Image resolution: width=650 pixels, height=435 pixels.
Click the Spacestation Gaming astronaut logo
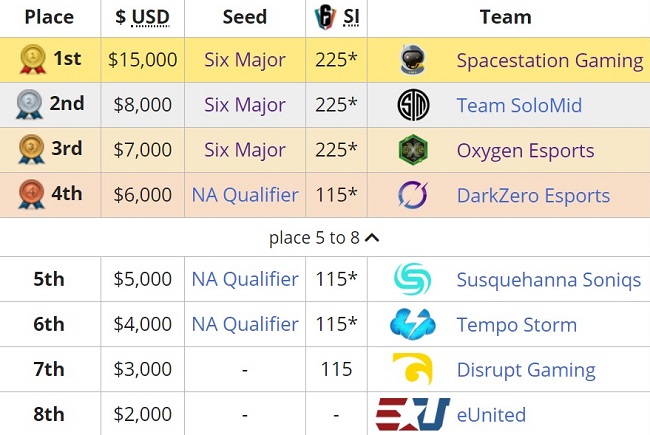[413, 60]
